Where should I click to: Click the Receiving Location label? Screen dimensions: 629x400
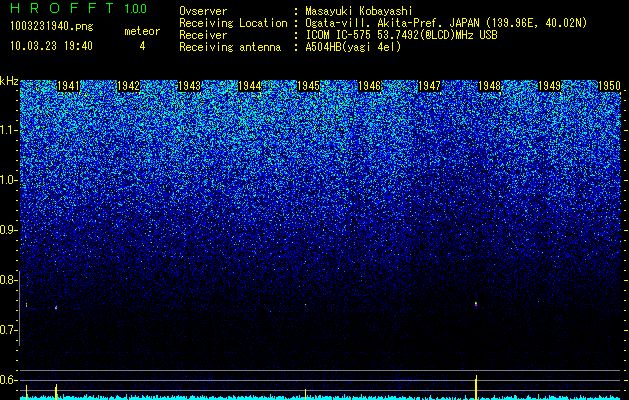coord(233,23)
